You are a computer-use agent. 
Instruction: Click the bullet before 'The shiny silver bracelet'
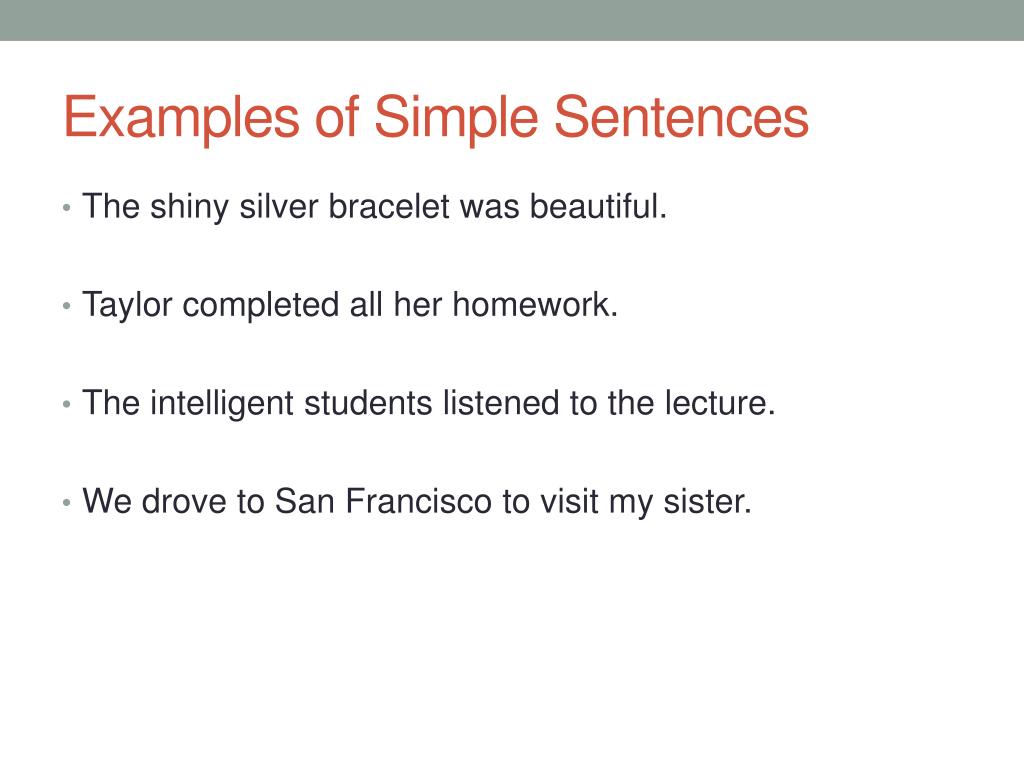(x=67, y=208)
